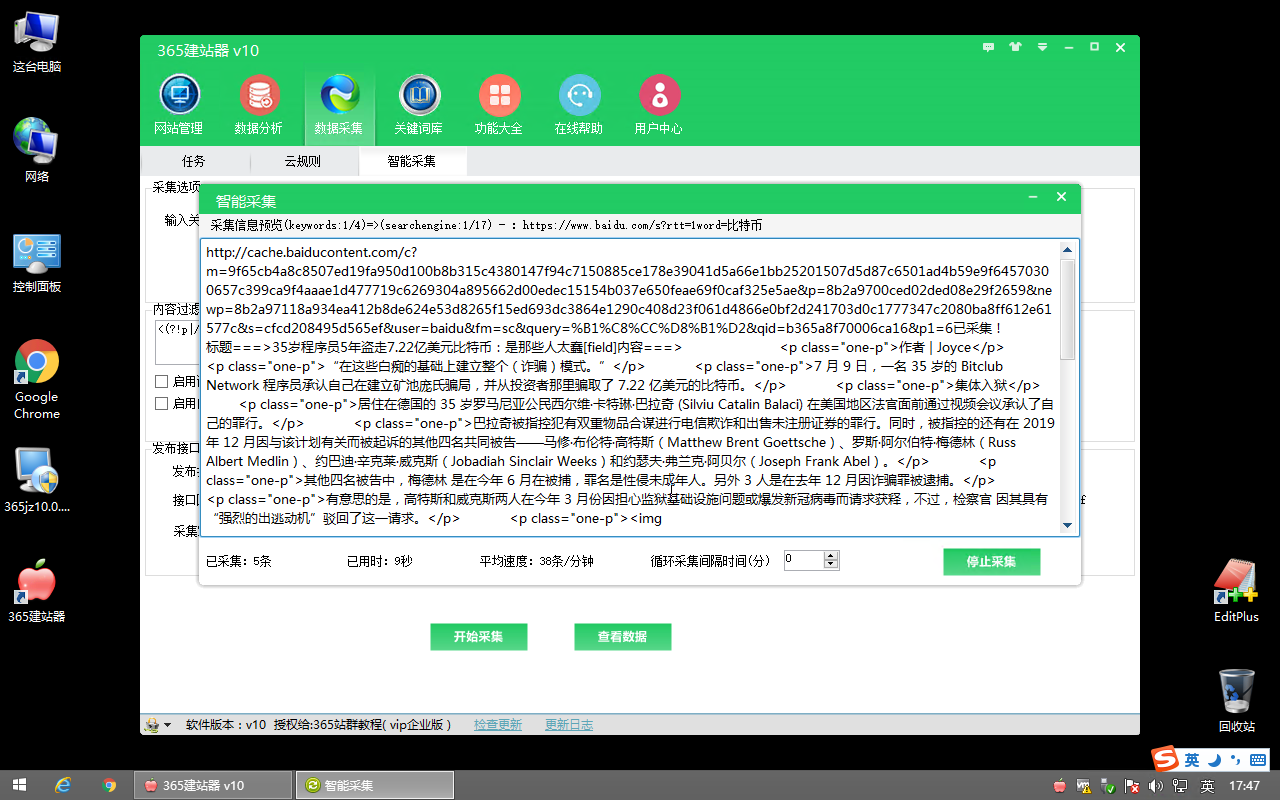Viewport: 1280px width, 800px height.
Task: Minimize the 智能采集 dialog
Action: coord(1035,198)
